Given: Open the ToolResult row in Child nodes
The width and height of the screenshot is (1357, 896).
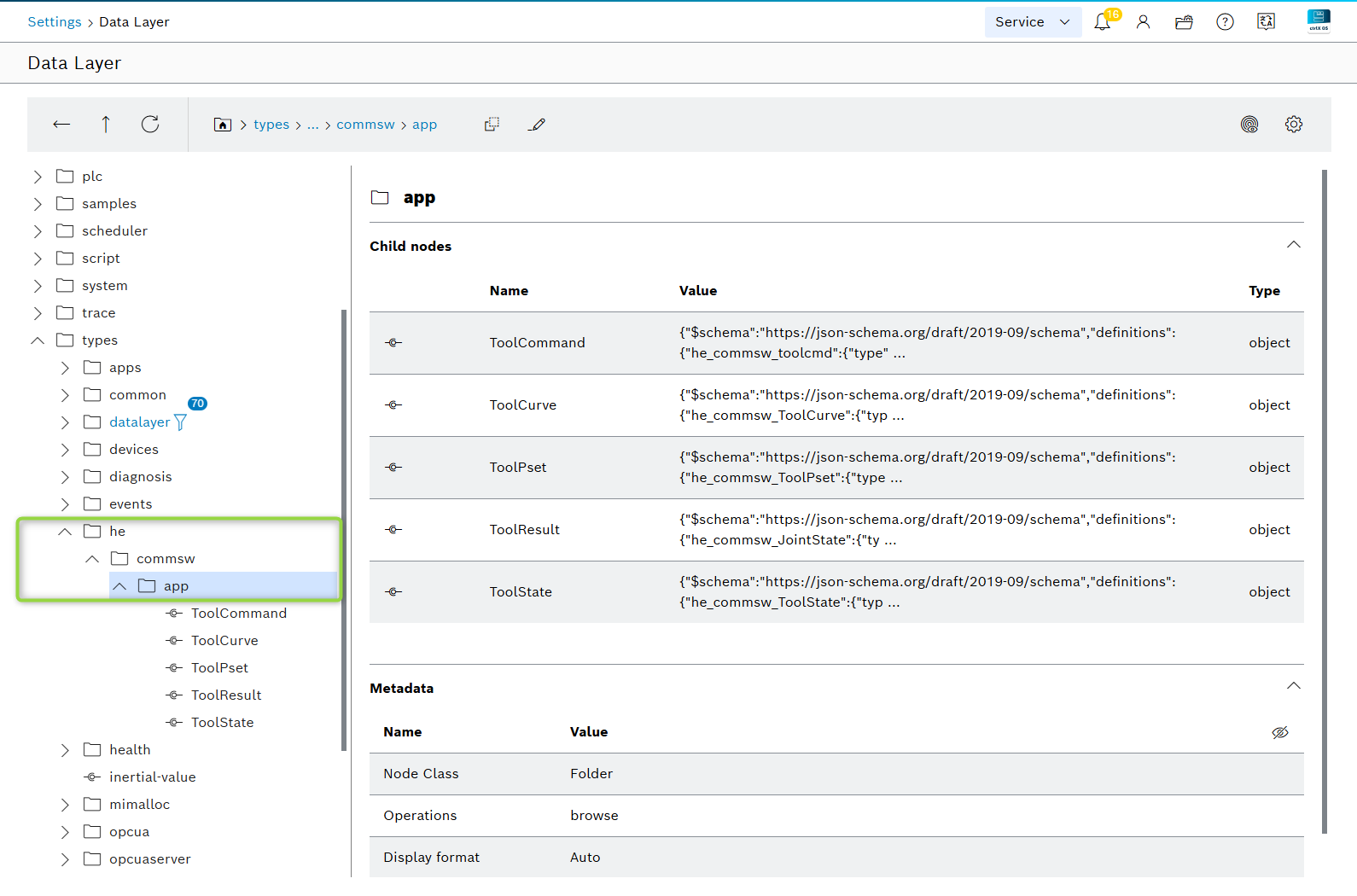Looking at the screenshot, I should [524, 530].
